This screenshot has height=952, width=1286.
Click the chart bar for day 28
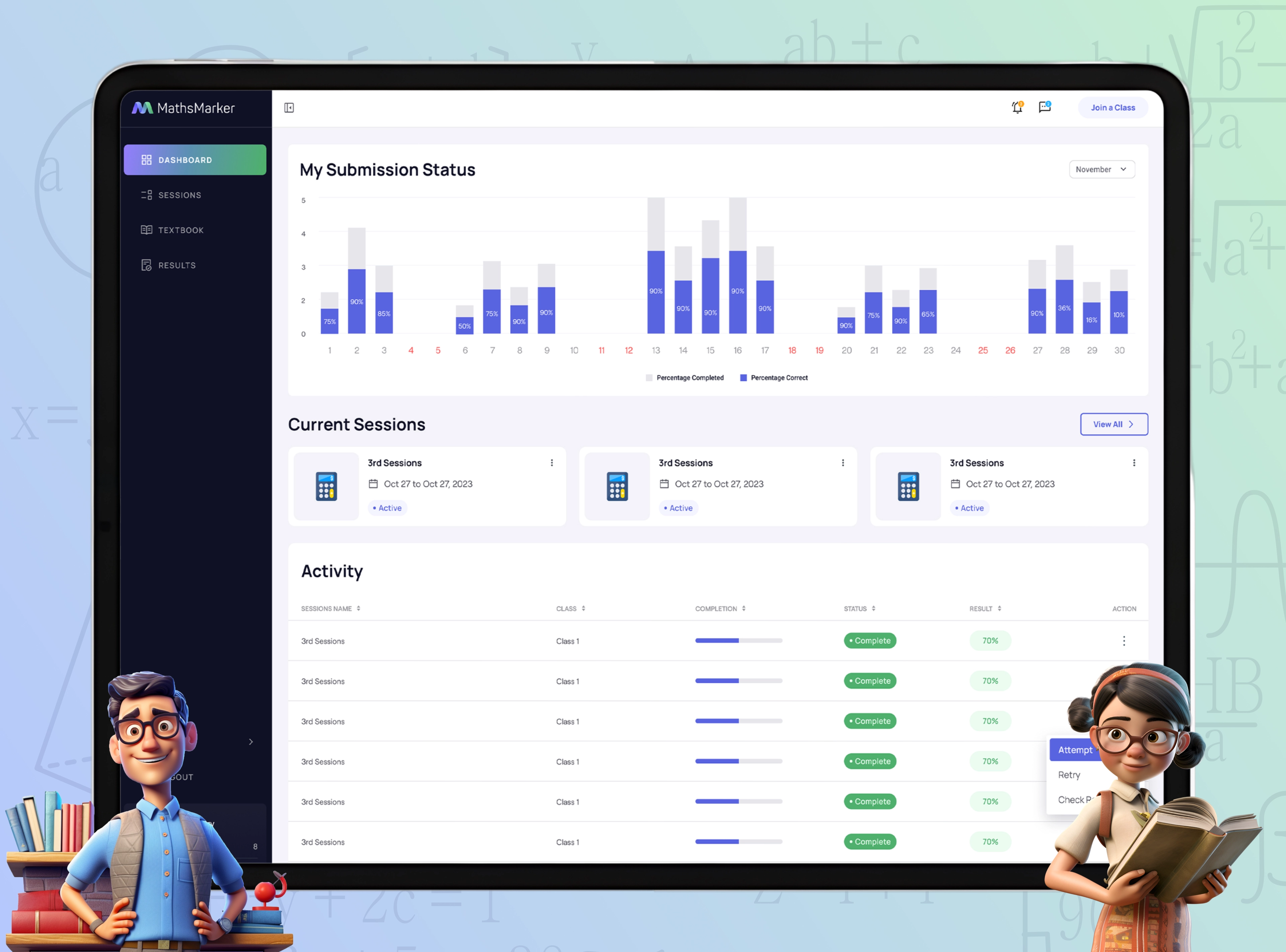1065,289
